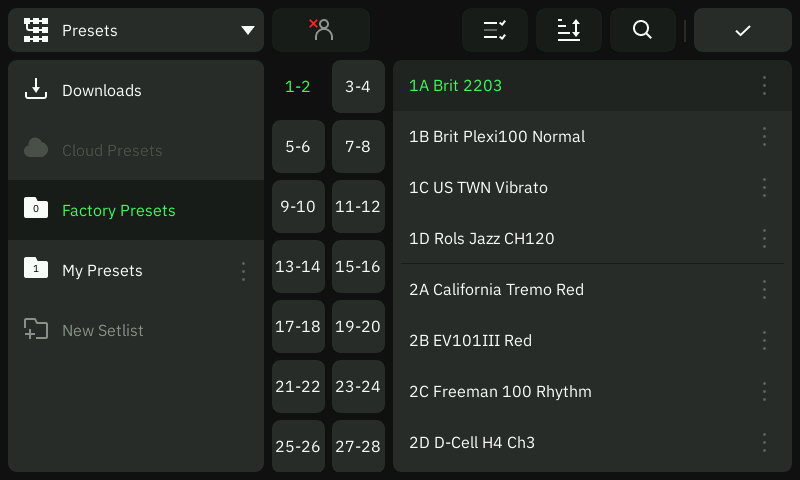Click the user account icon with red X
This screenshot has width=800, height=480.
point(321,30)
